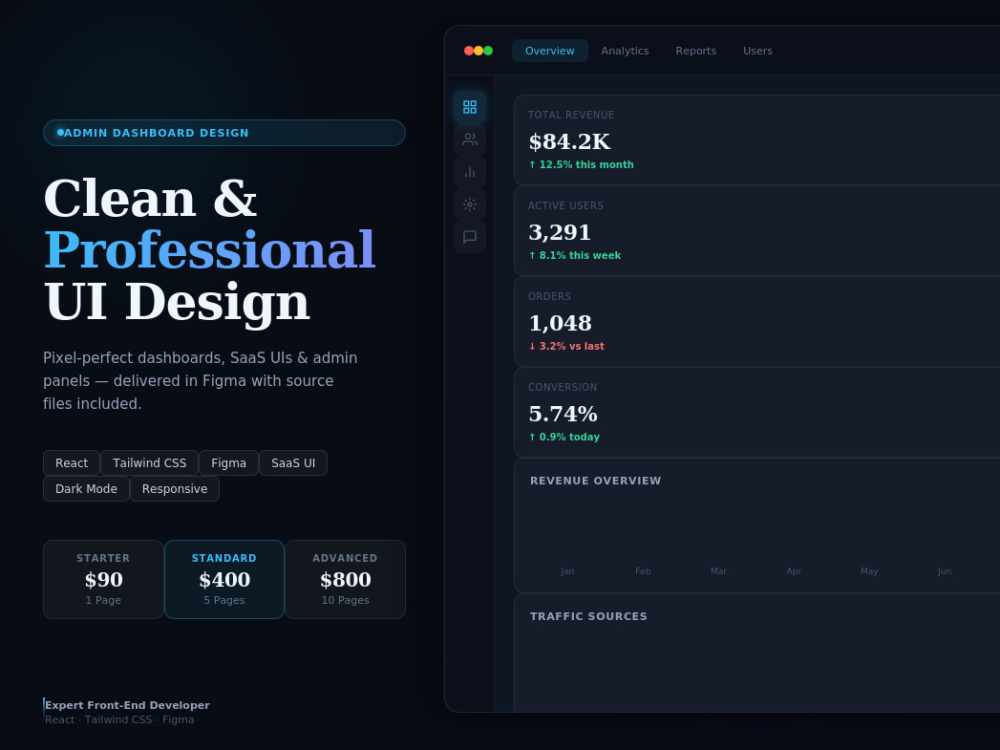Open the Users tab
The height and width of the screenshot is (750, 1000).
758,51
